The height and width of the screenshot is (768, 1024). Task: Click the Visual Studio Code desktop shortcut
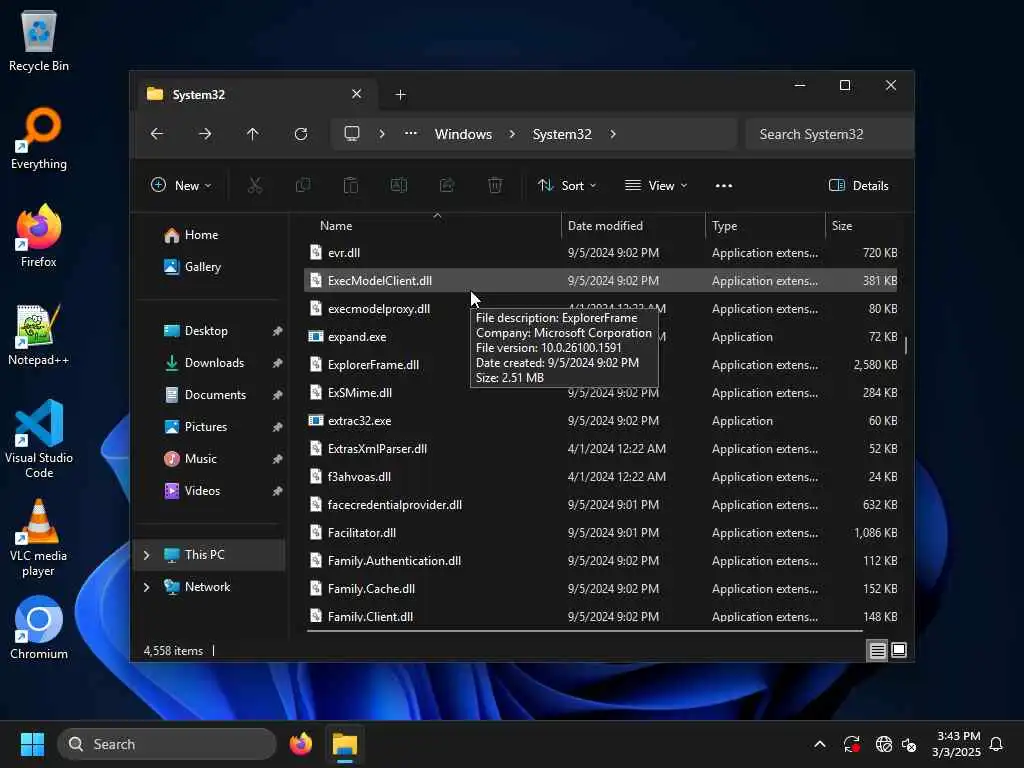click(39, 439)
